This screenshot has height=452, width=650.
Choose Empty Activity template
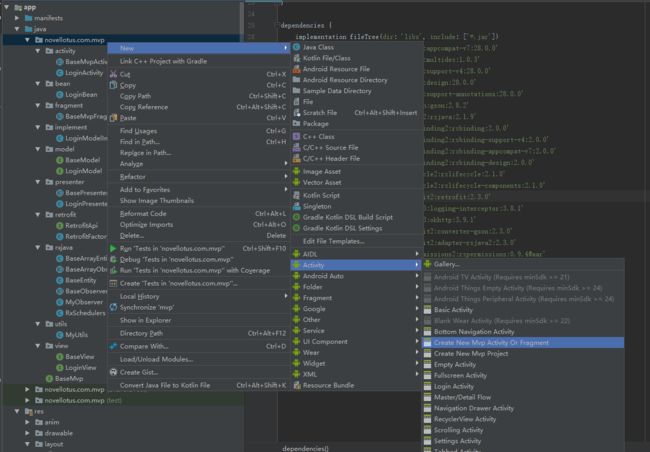pyautogui.click(x=523, y=365)
